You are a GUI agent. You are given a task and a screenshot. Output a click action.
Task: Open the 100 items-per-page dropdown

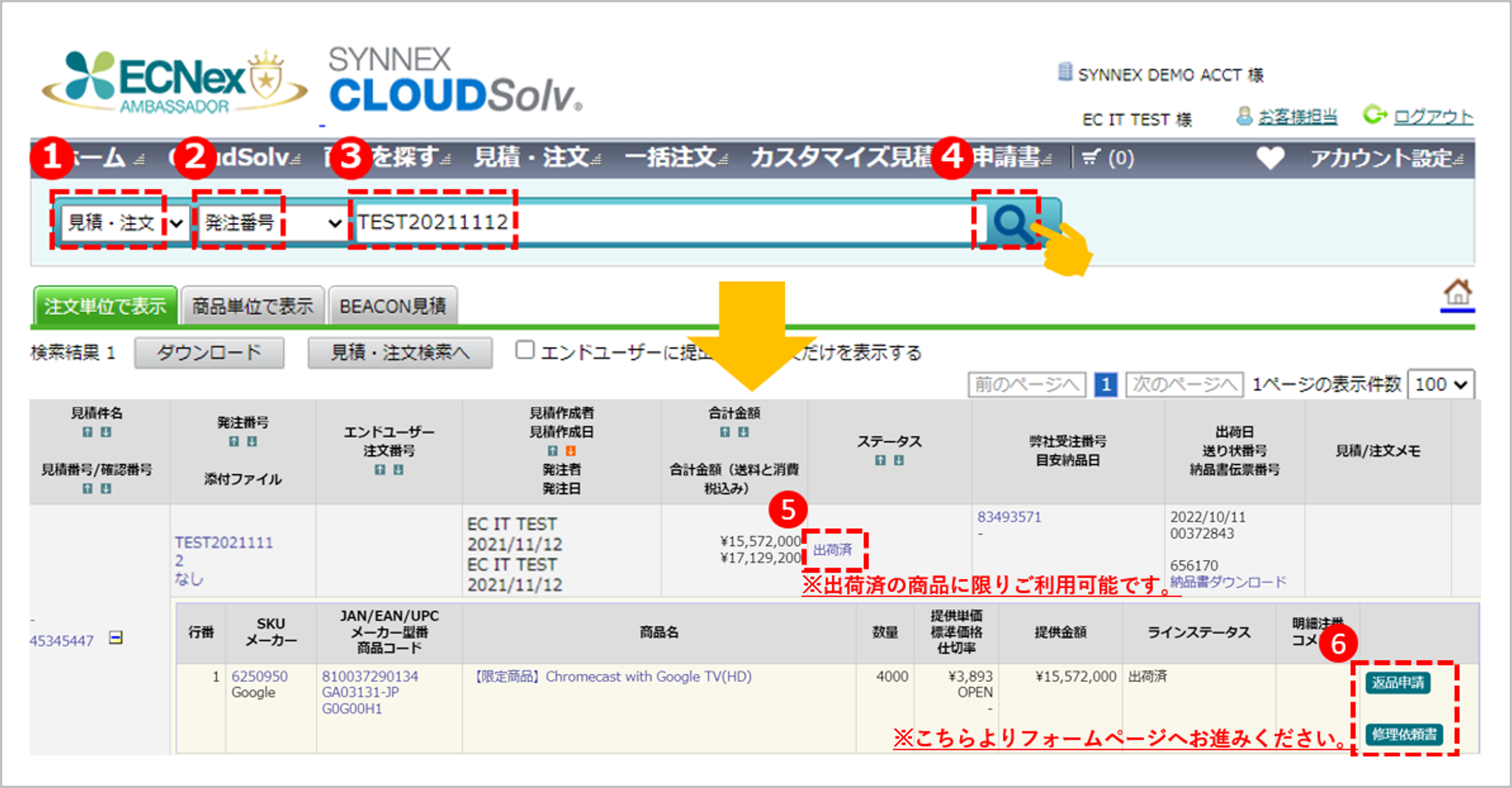1441,385
